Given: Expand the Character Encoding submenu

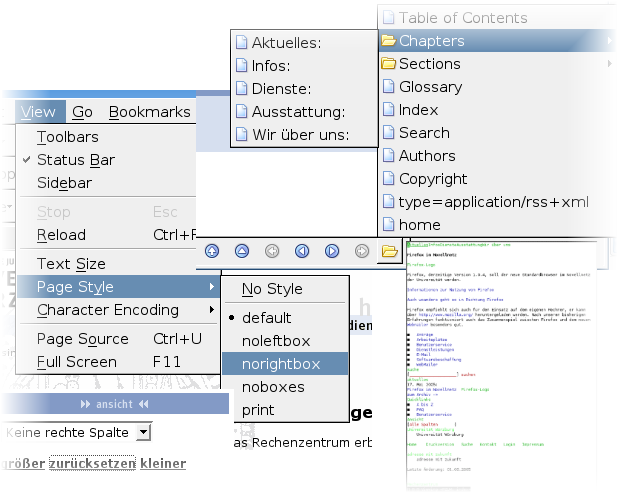Looking at the screenshot, I should [x=108, y=310].
